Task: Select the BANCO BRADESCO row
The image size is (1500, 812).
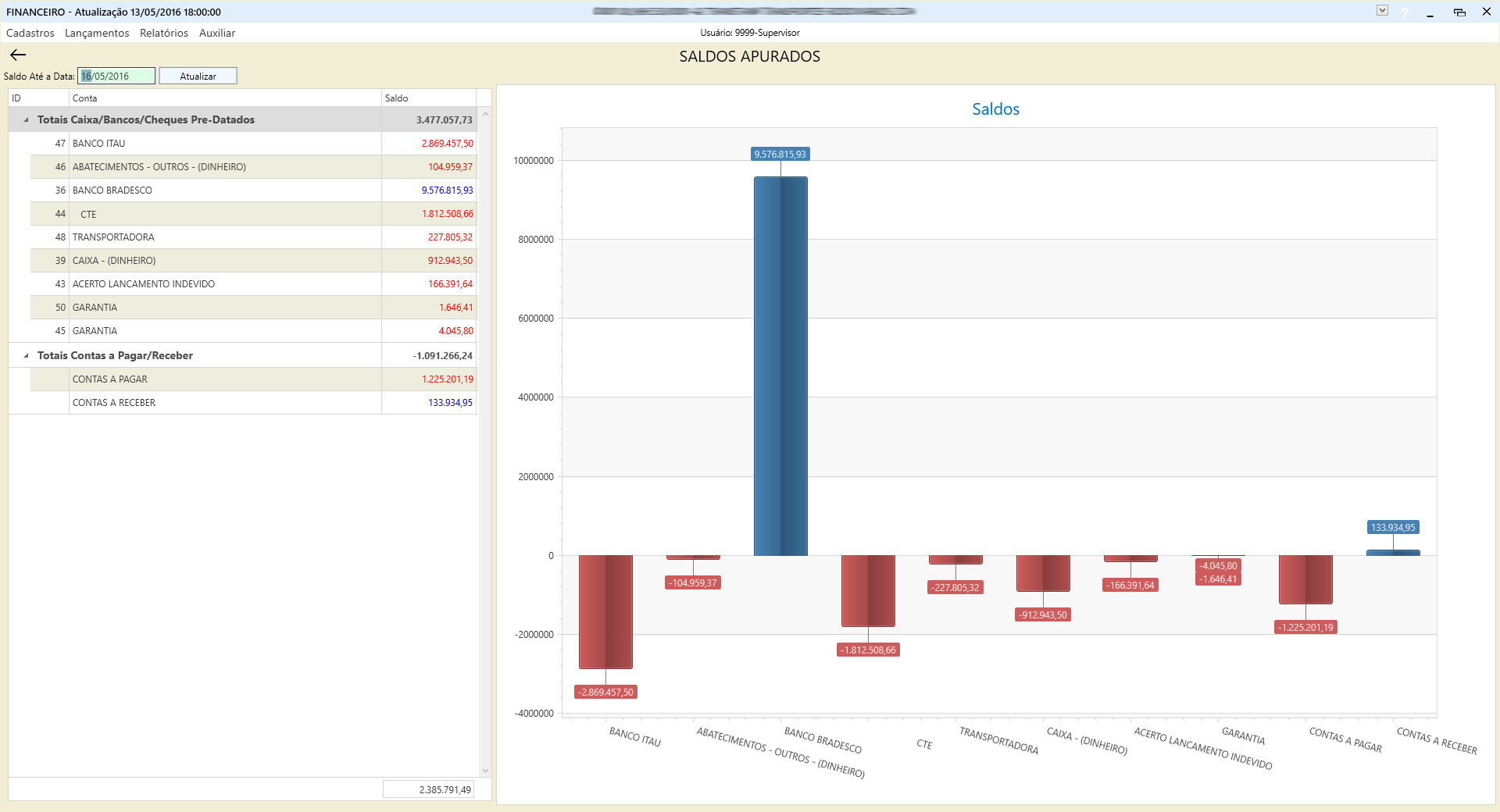Action: pos(253,191)
